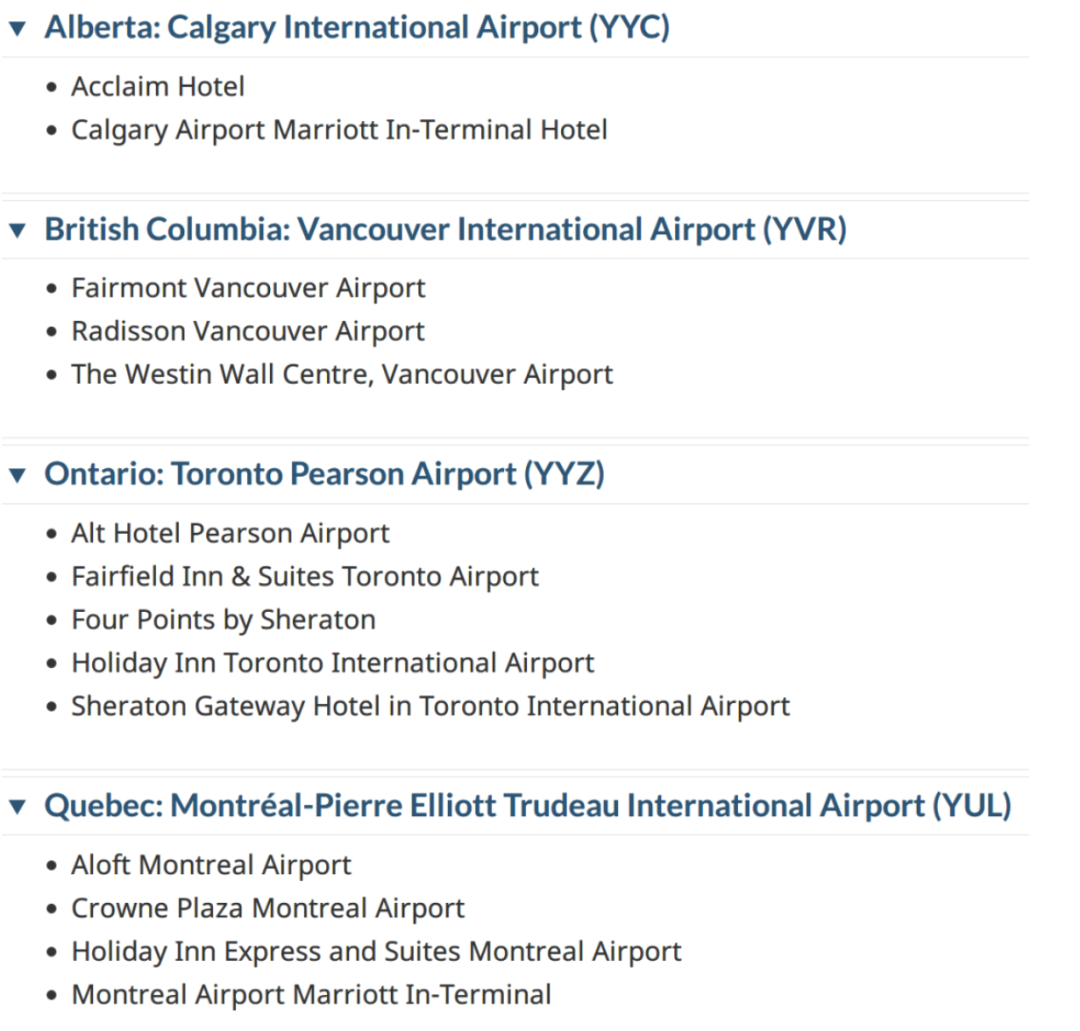This screenshot has height=1031, width=1080.
Task: Click Aloft Montreal Airport entry
Action: coord(211,865)
